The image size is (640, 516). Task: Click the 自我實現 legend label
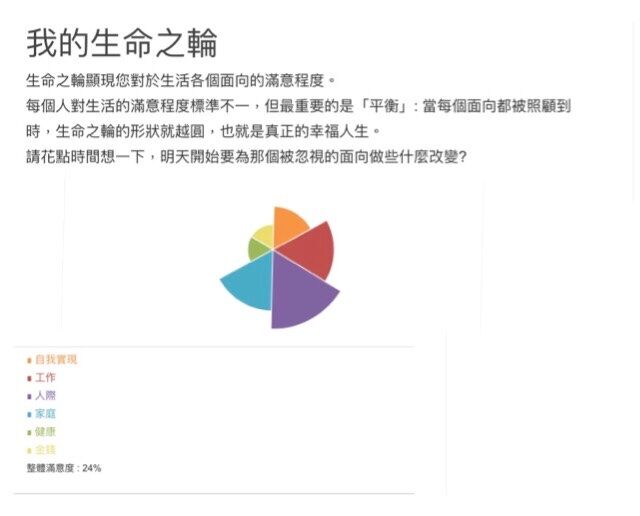[56, 360]
